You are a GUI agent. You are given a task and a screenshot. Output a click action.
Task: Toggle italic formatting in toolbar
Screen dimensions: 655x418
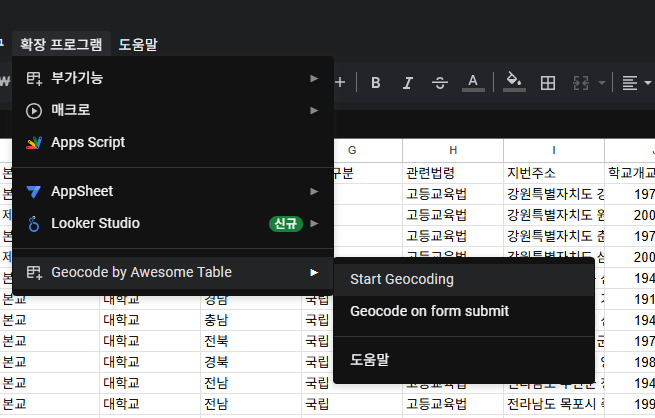click(408, 83)
